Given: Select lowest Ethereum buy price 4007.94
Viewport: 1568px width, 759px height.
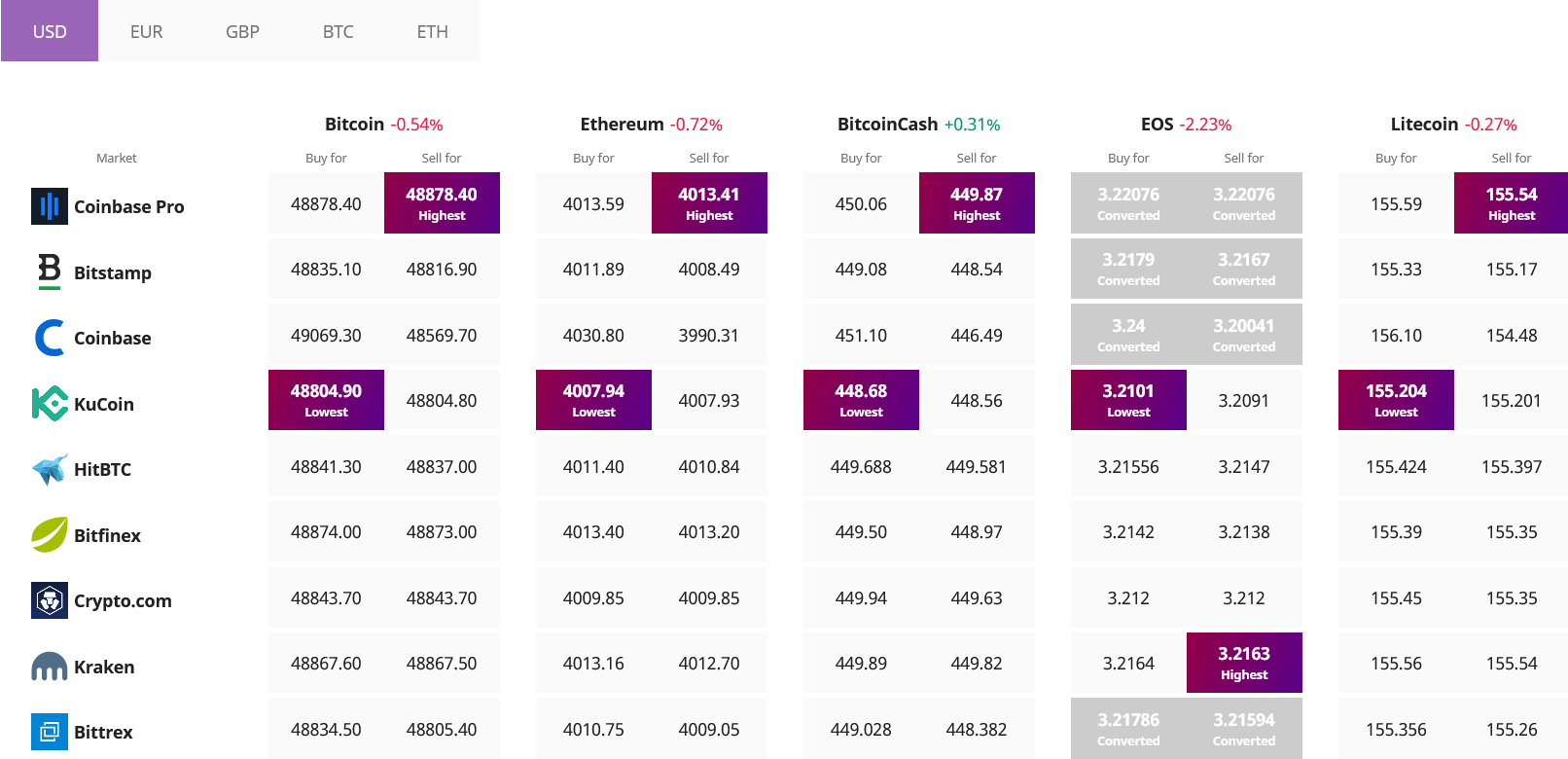Looking at the screenshot, I should (593, 400).
